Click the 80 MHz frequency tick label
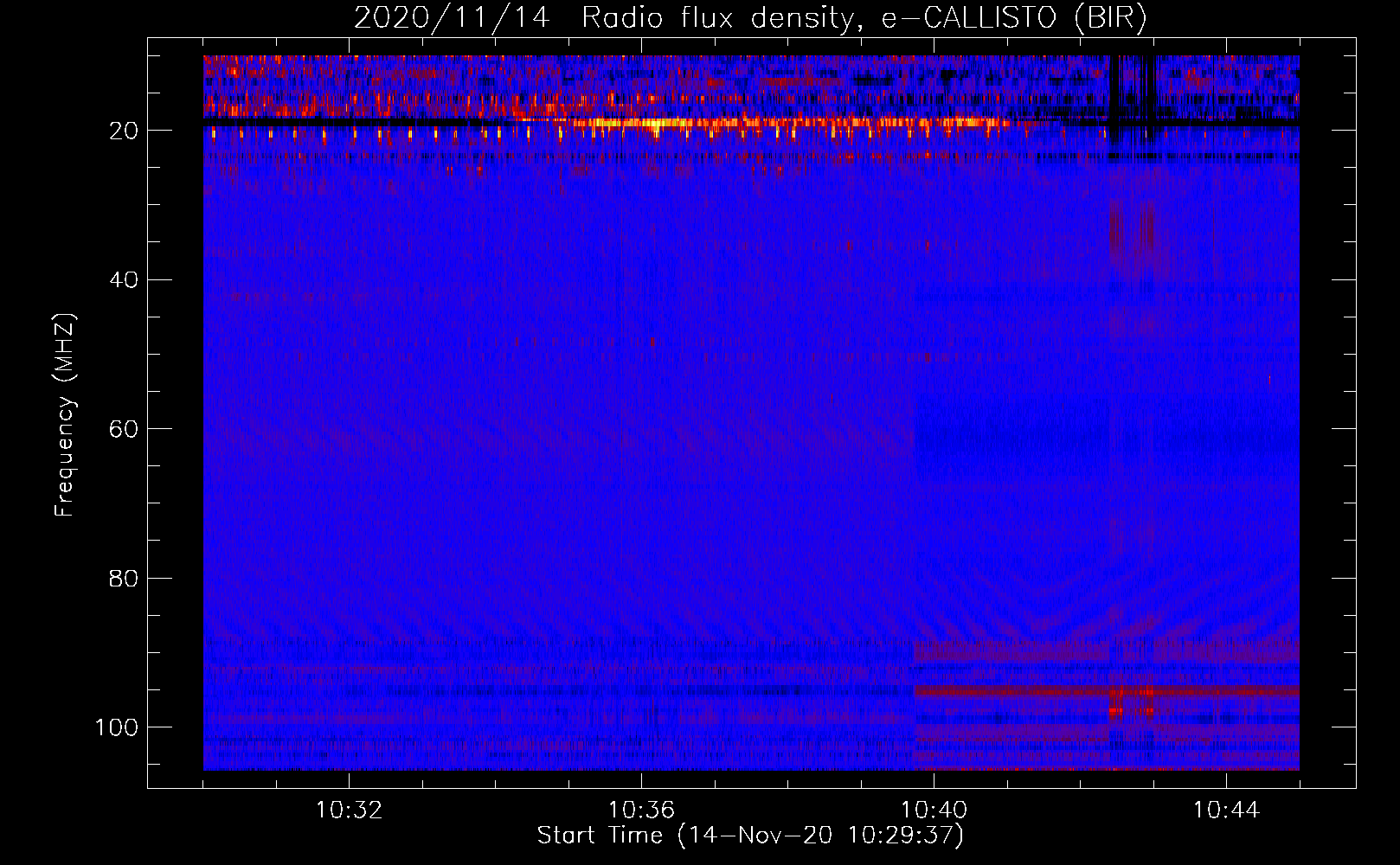 click(124, 578)
